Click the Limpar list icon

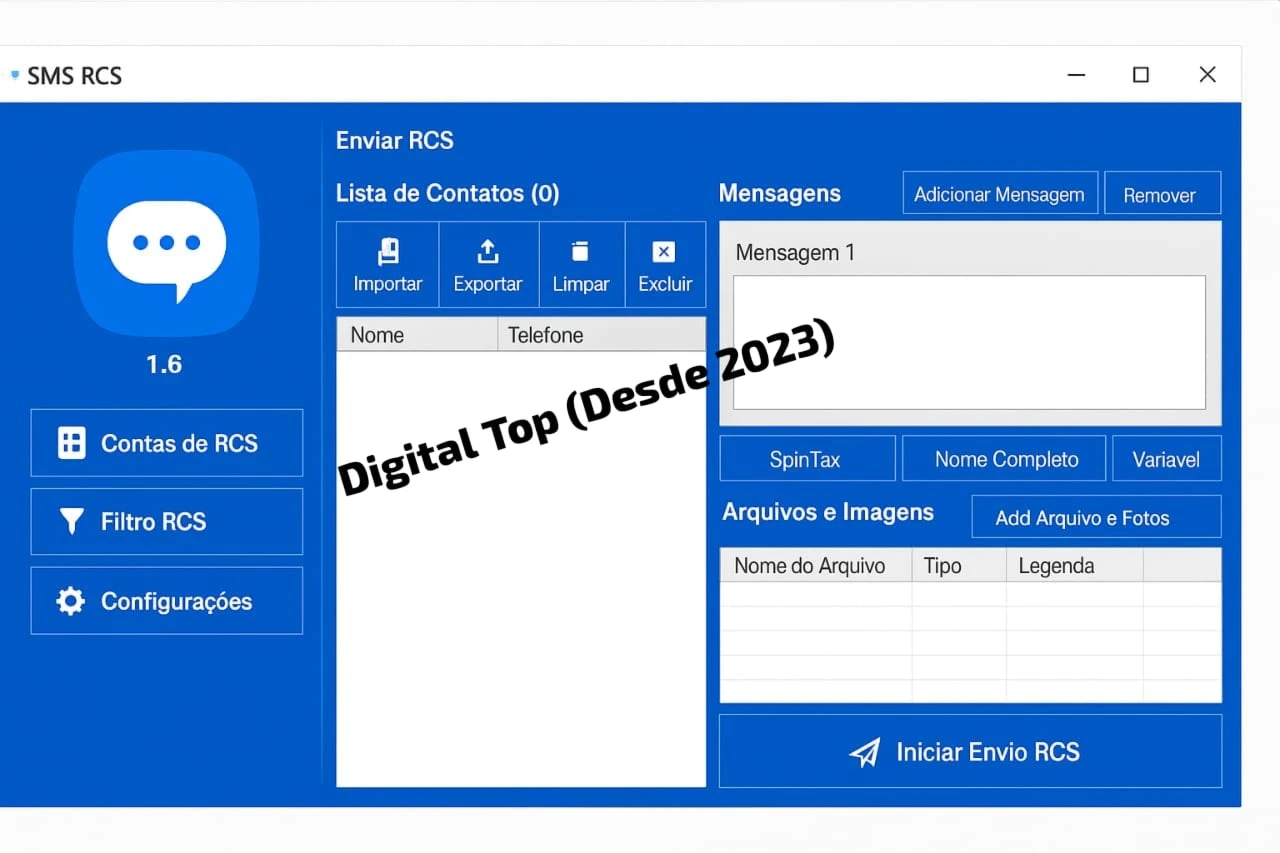pos(581,251)
